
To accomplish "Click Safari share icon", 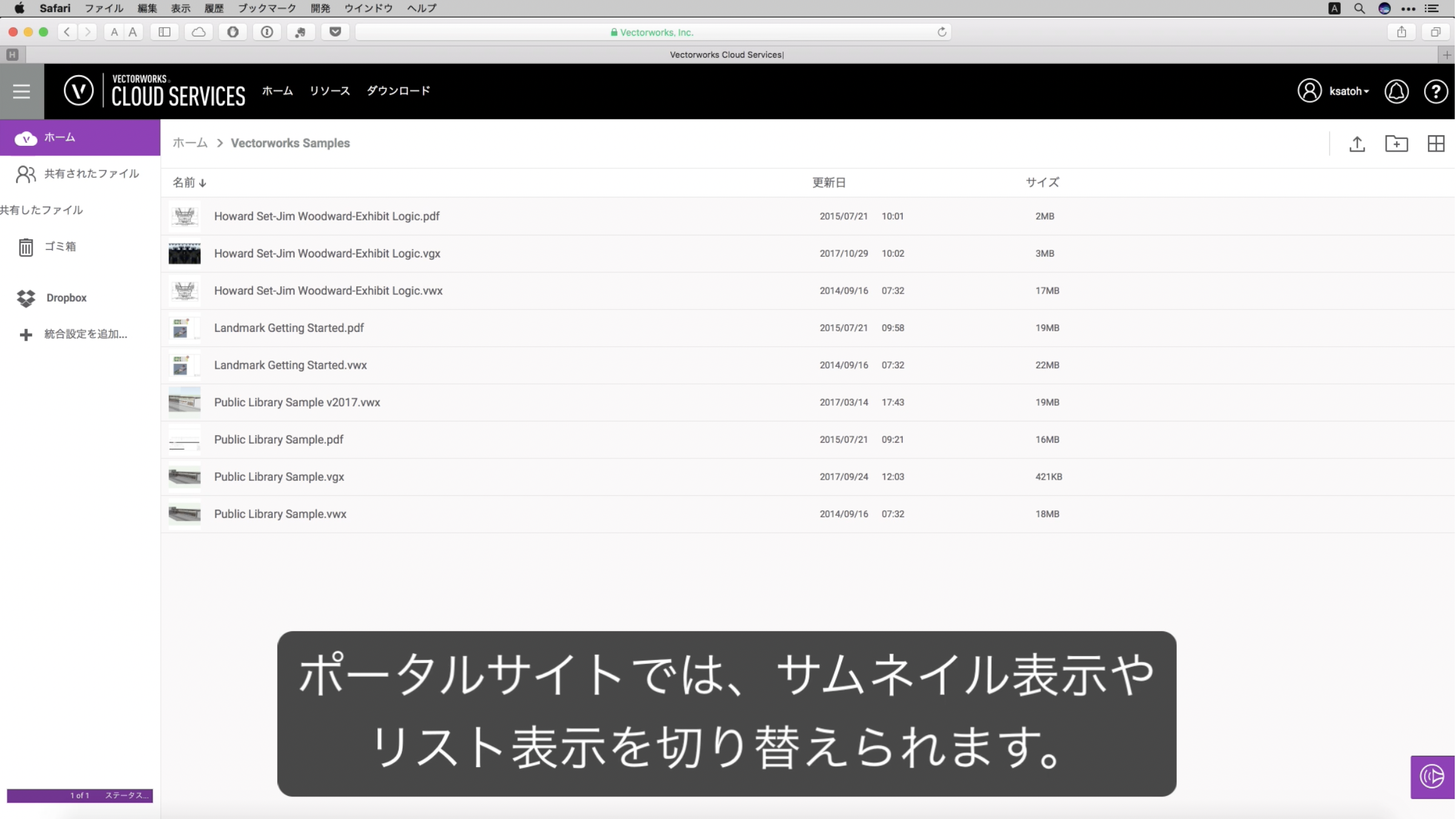I will coord(1402,32).
